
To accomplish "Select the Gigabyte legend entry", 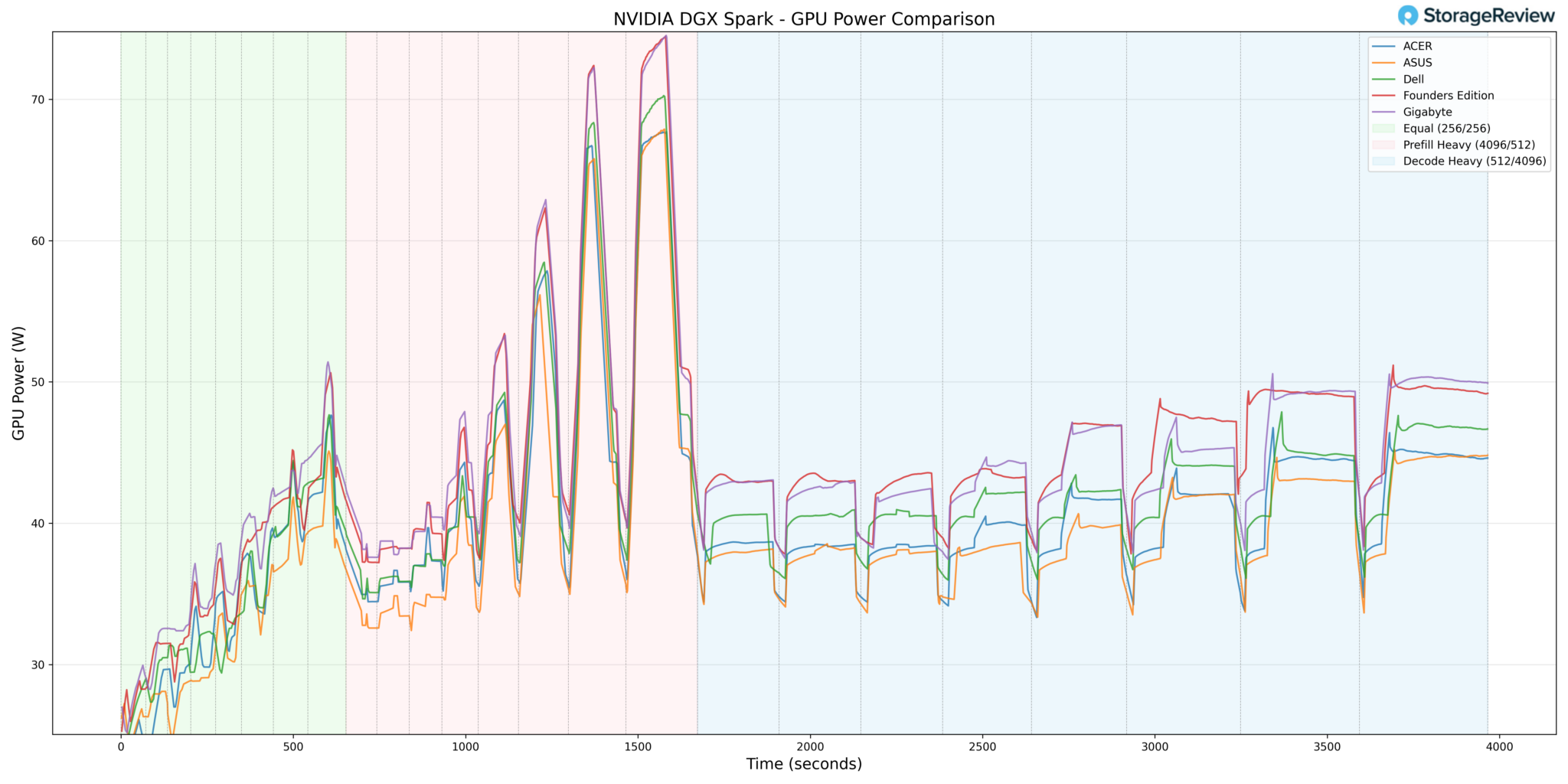I will pos(1427,112).
